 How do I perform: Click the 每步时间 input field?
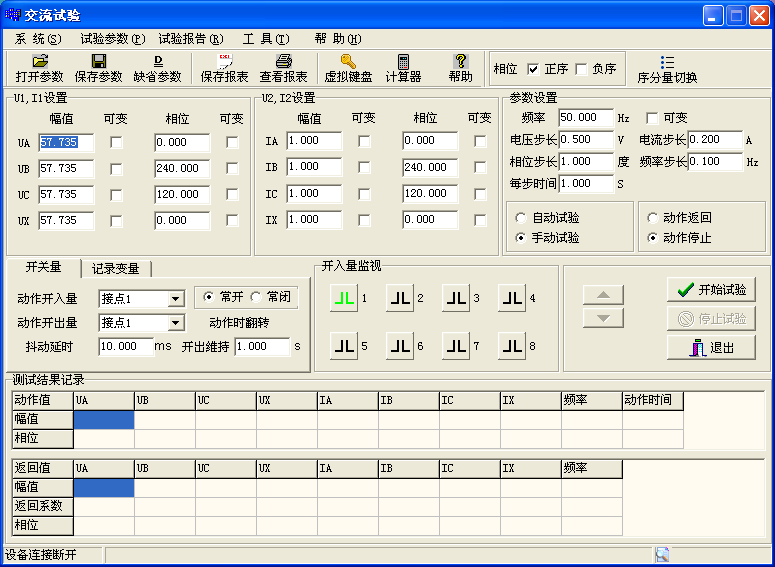(586, 183)
